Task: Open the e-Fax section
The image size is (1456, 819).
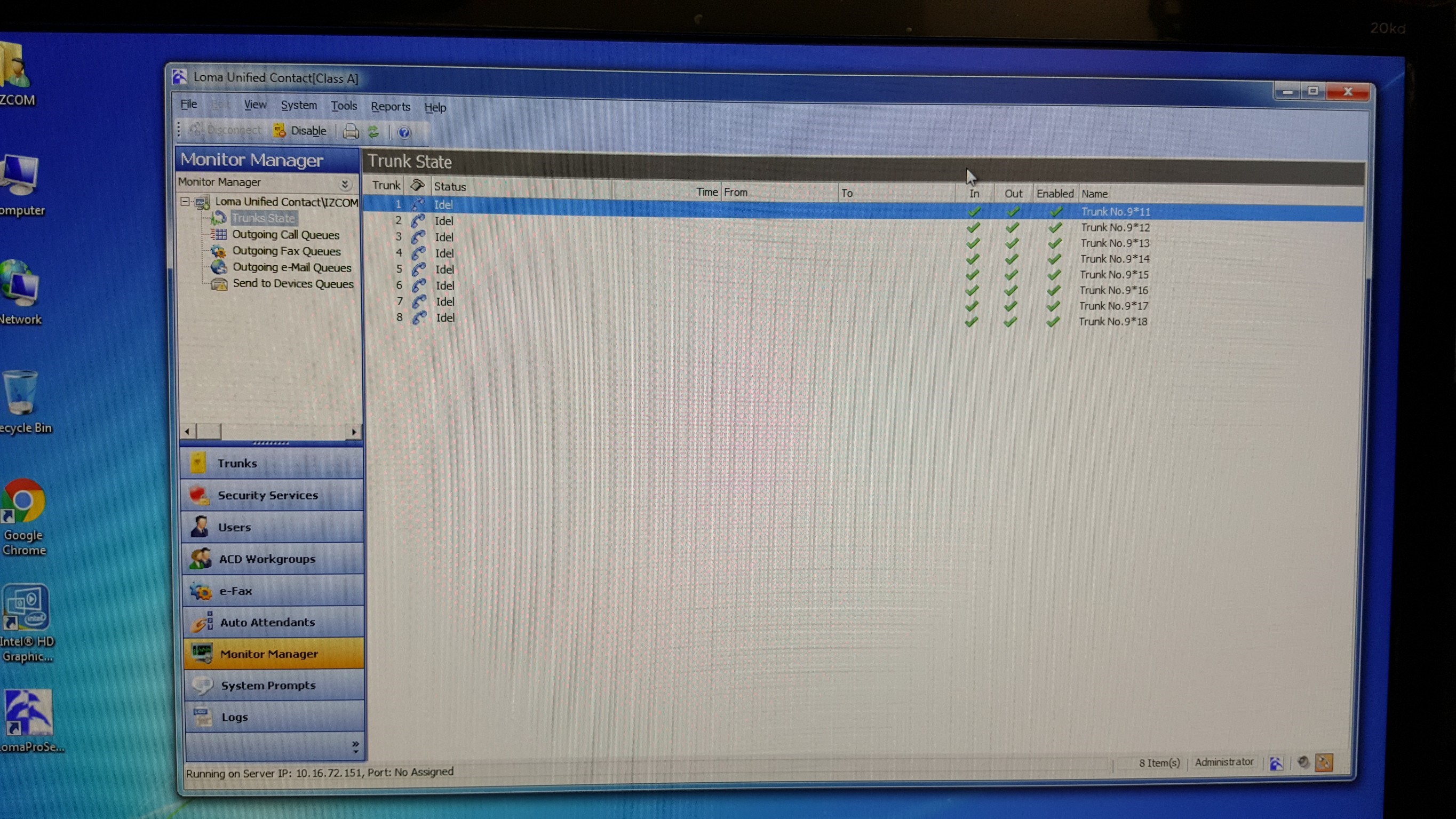Action: coord(236,591)
